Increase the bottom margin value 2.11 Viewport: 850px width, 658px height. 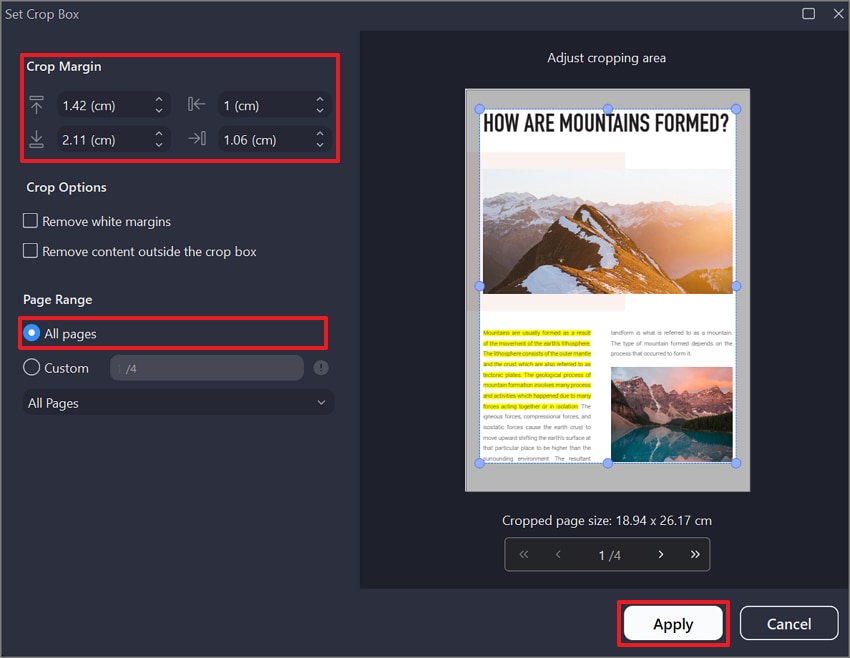point(159,134)
